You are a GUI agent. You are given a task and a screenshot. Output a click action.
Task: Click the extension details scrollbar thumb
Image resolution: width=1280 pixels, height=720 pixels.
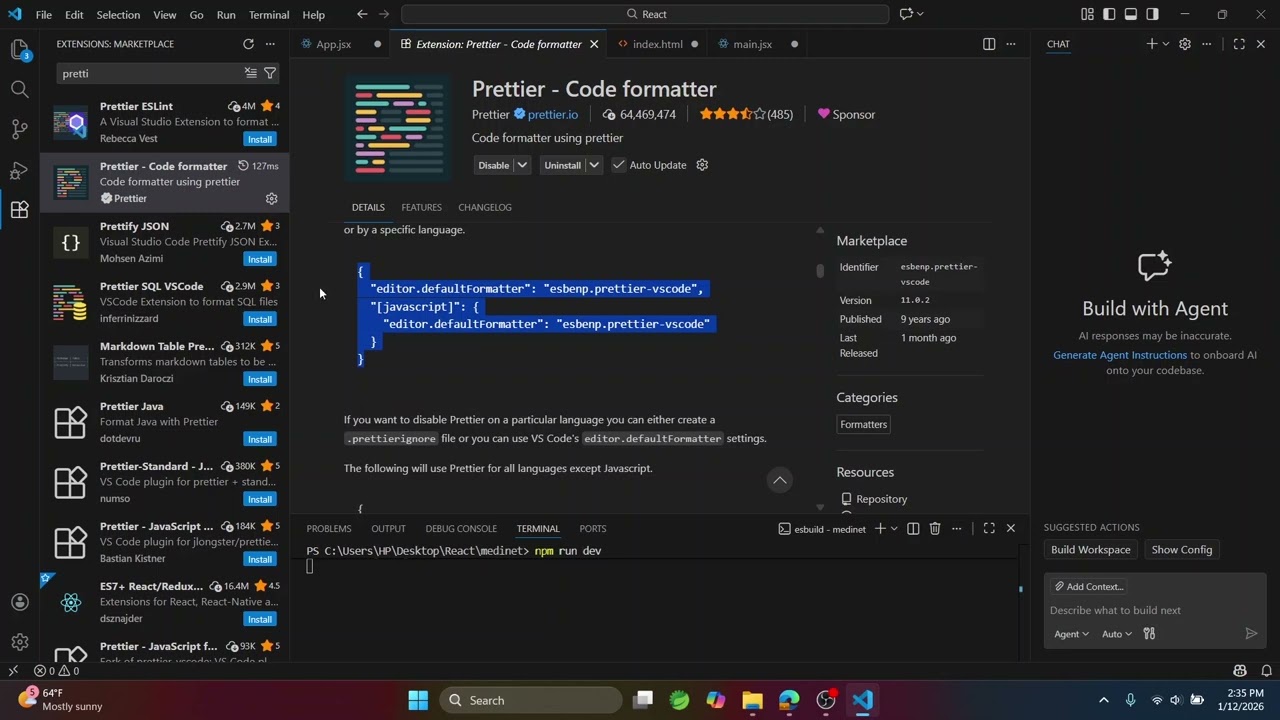coord(820,271)
